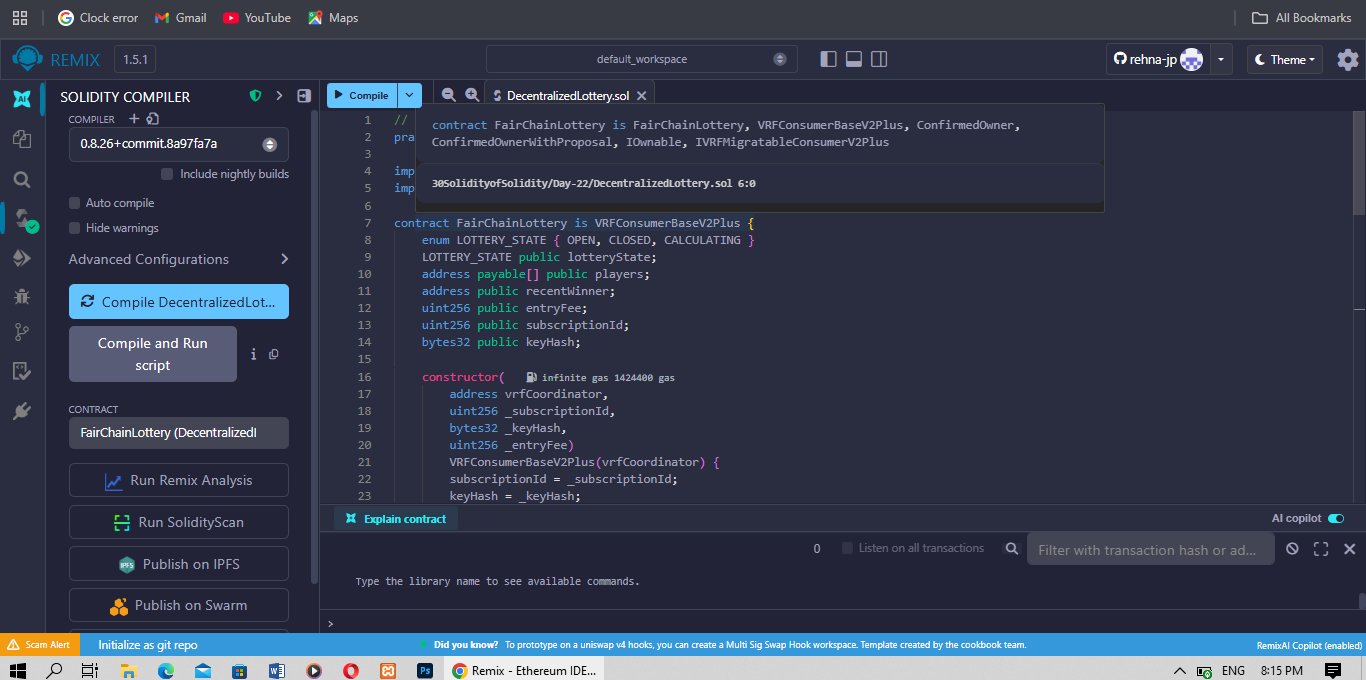
Task: Open Remix settings gear icon
Action: click(x=1348, y=60)
